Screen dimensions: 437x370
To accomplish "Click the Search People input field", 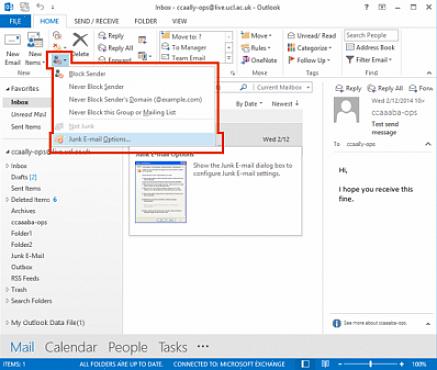I will click(371, 35).
